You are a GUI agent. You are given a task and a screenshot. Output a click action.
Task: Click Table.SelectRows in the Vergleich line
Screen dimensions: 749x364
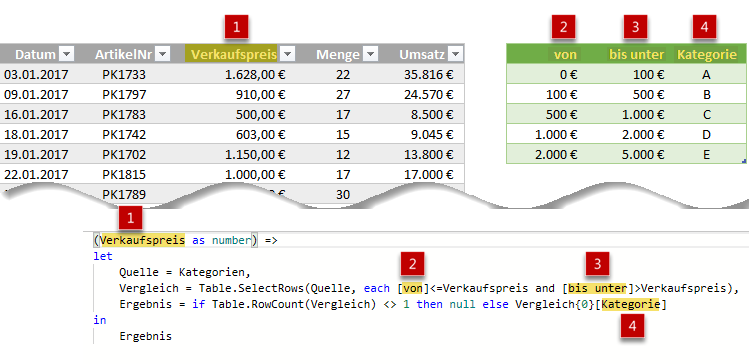tap(252, 289)
